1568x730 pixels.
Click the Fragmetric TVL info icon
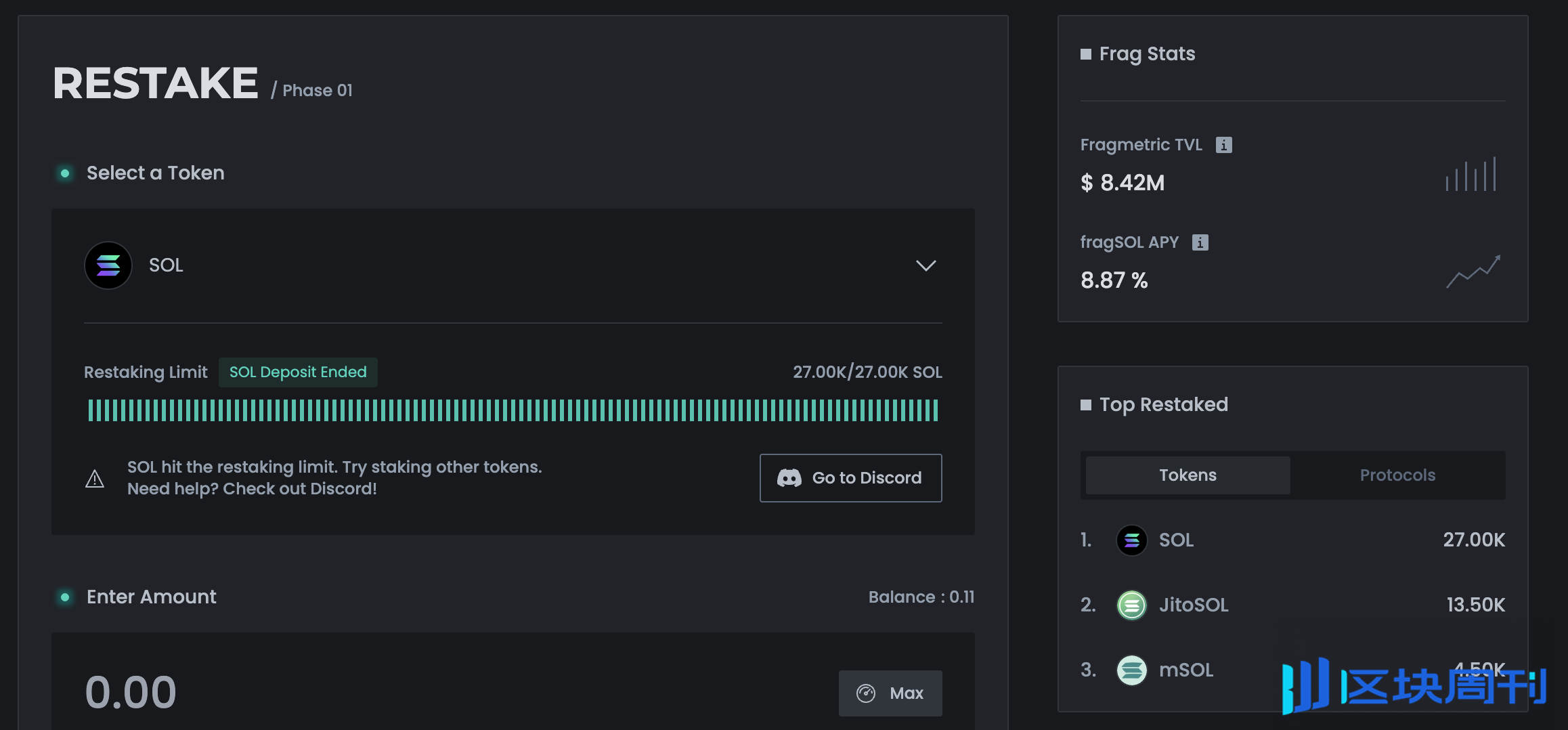click(x=1223, y=145)
